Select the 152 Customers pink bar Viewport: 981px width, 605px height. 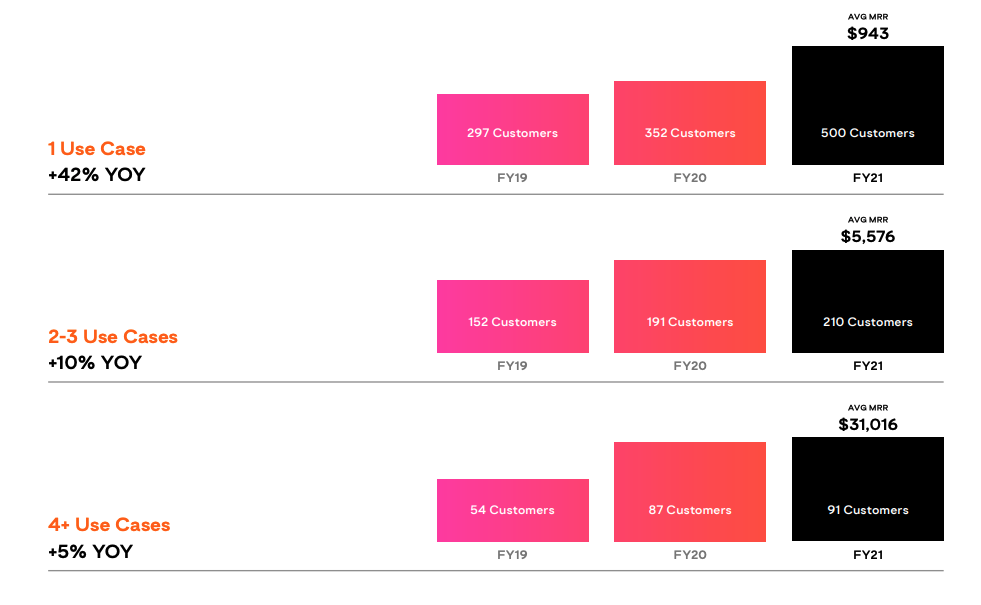pos(512,317)
